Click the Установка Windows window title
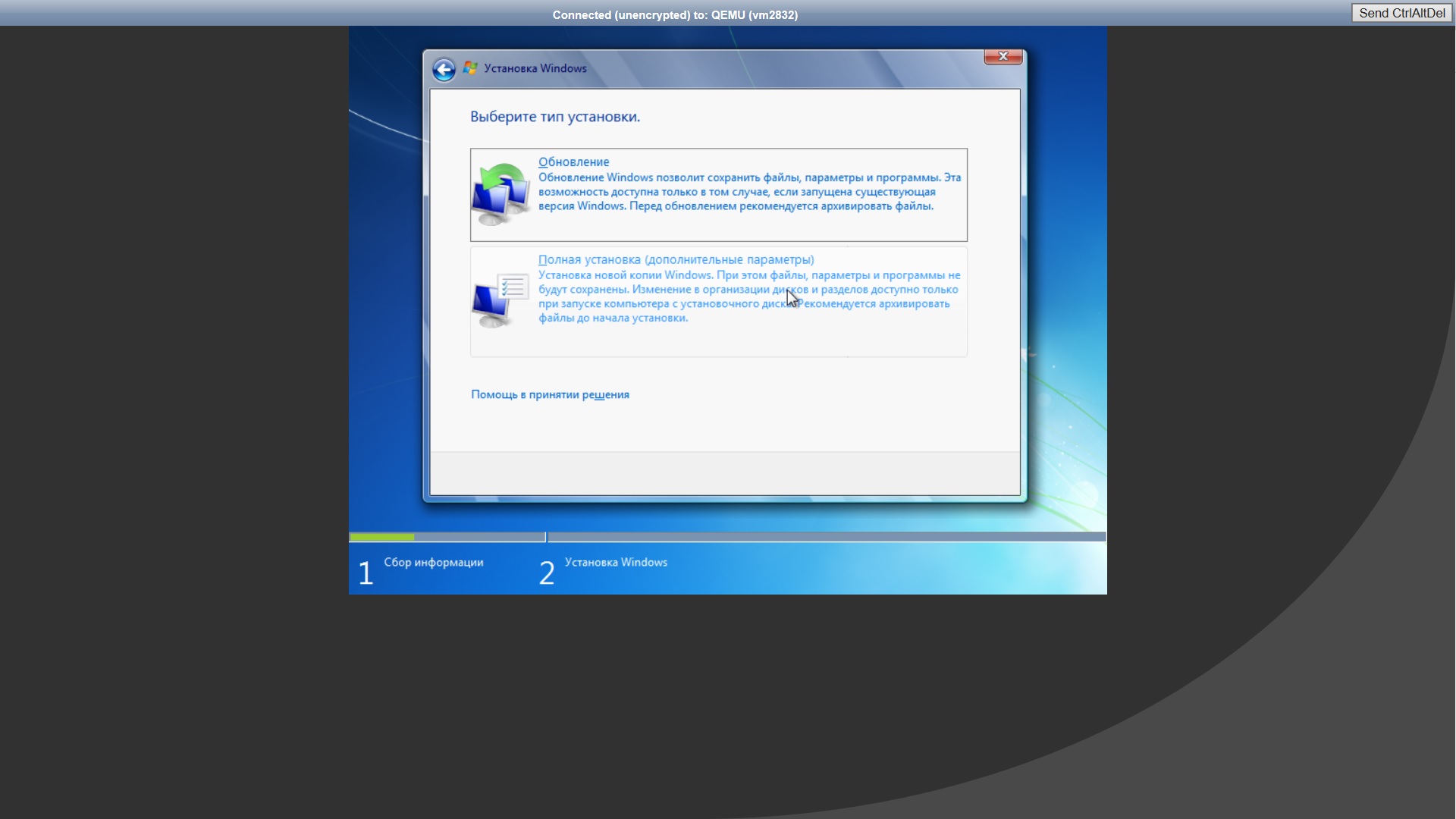Image resolution: width=1456 pixels, height=819 pixels. point(535,68)
